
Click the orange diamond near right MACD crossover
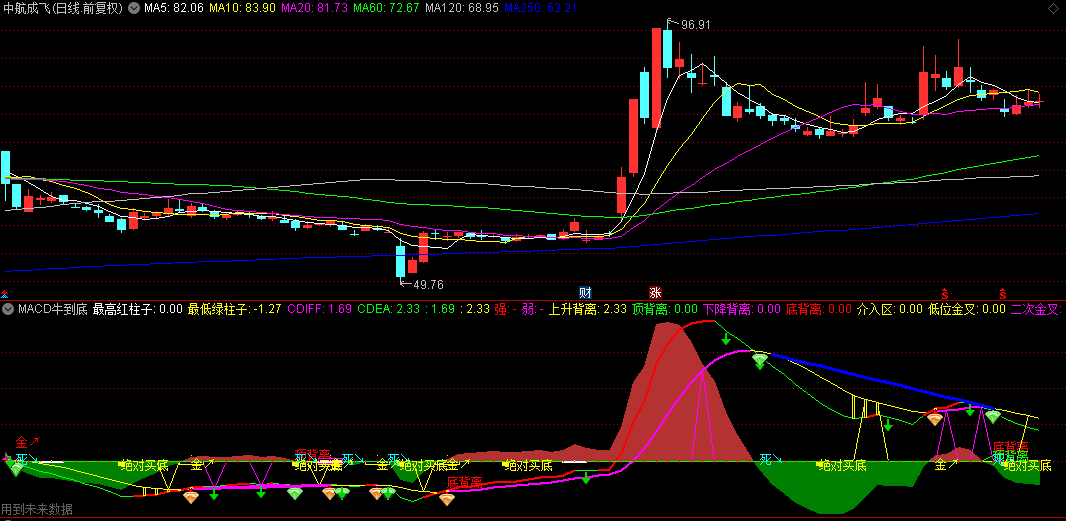[935, 420]
